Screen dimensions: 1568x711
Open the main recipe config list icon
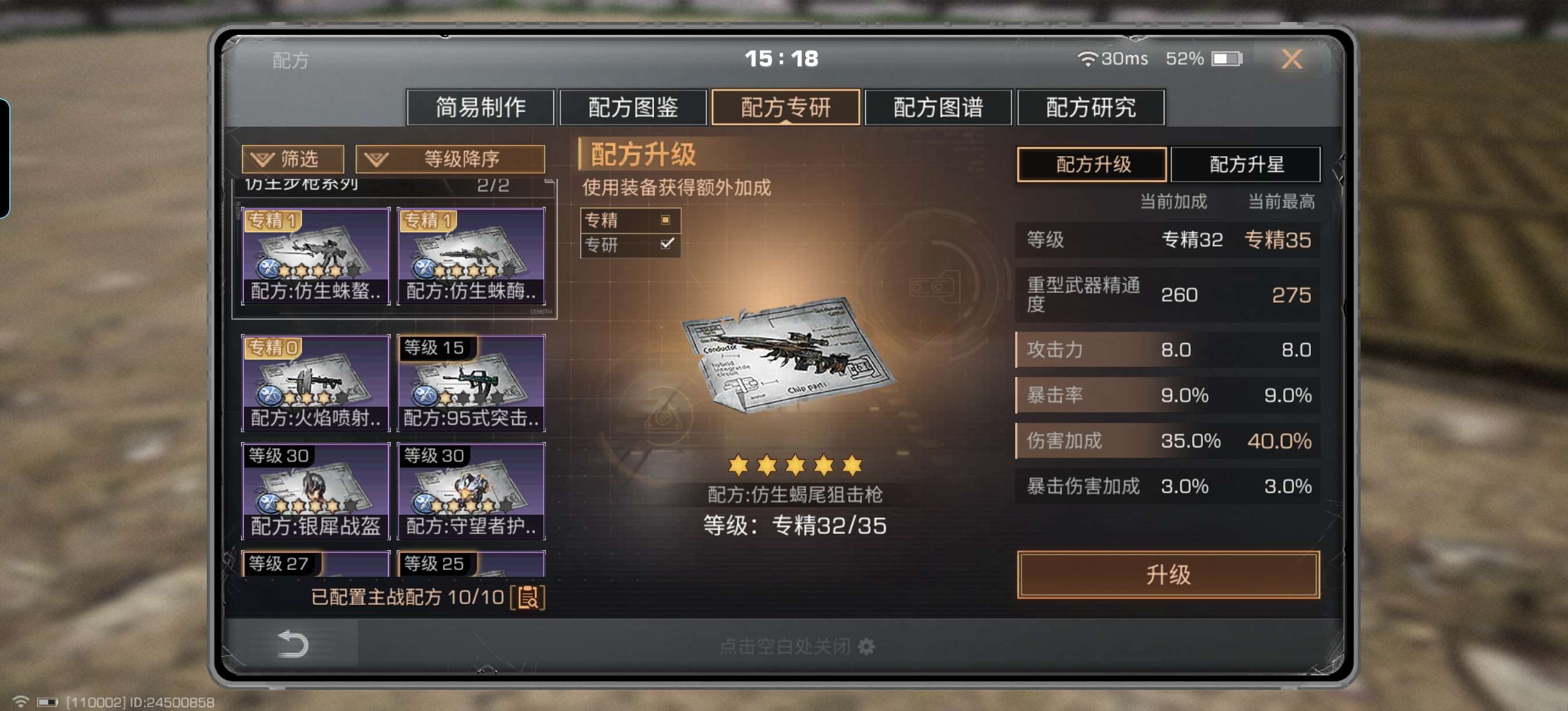click(527, 597)
